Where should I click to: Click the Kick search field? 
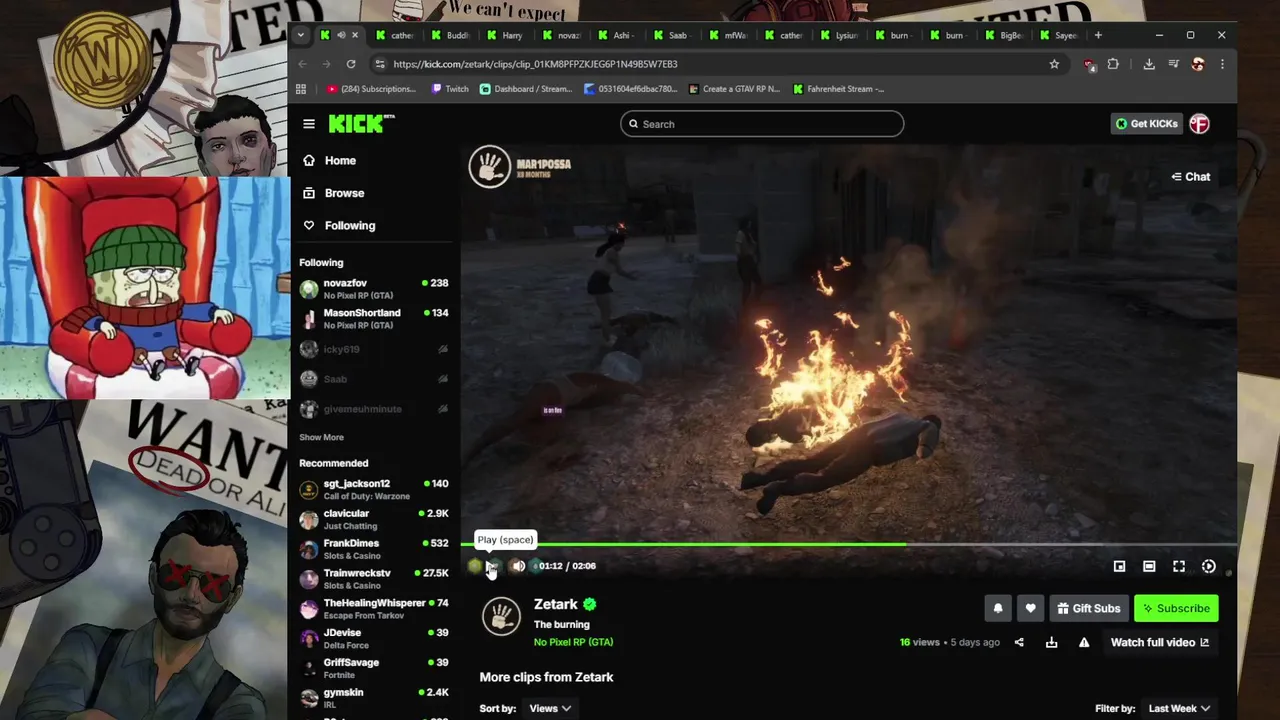click(x=762, y=124)
